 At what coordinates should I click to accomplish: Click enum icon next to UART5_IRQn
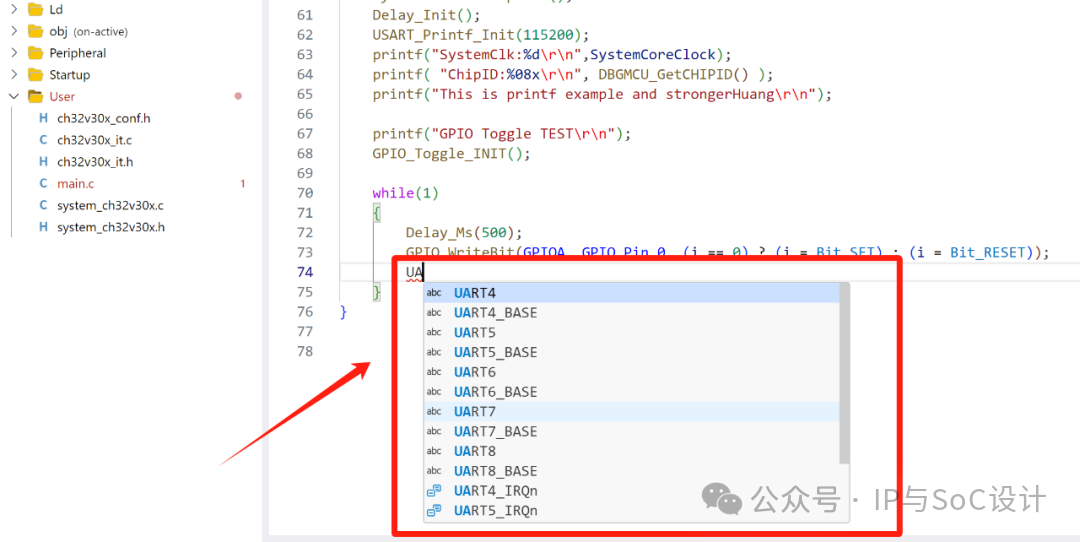pos(434,511)
